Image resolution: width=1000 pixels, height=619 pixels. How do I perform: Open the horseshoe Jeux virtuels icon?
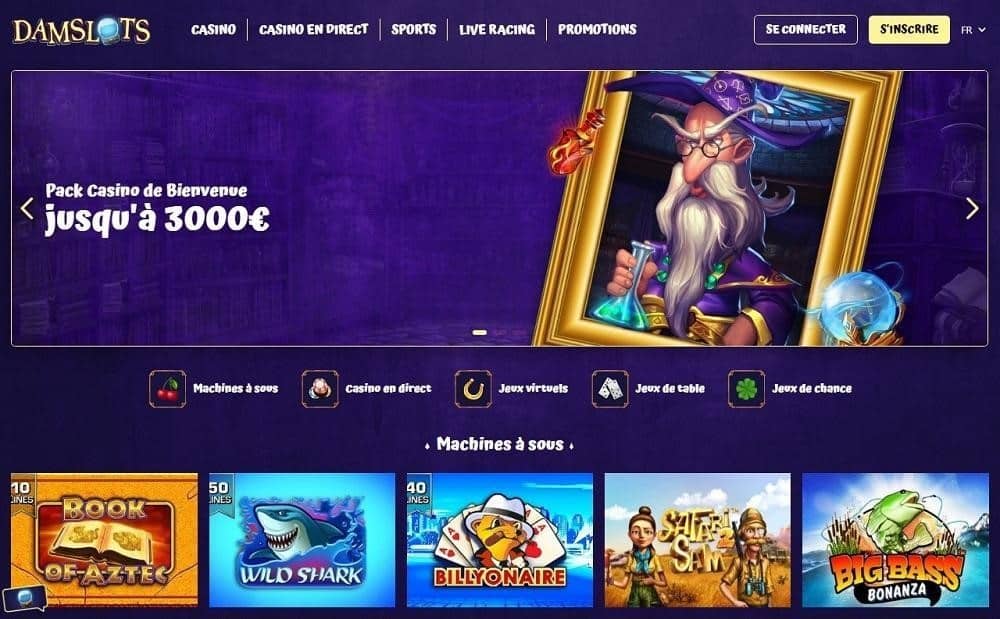point(473,389)
